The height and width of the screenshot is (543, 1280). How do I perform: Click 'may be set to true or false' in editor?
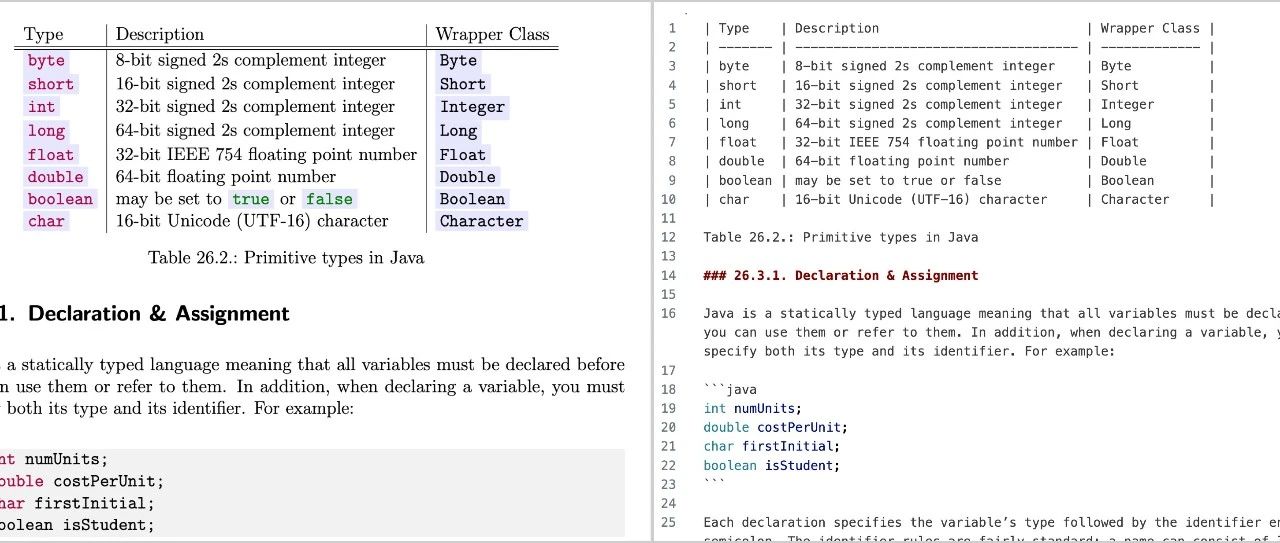click(898, 180)
